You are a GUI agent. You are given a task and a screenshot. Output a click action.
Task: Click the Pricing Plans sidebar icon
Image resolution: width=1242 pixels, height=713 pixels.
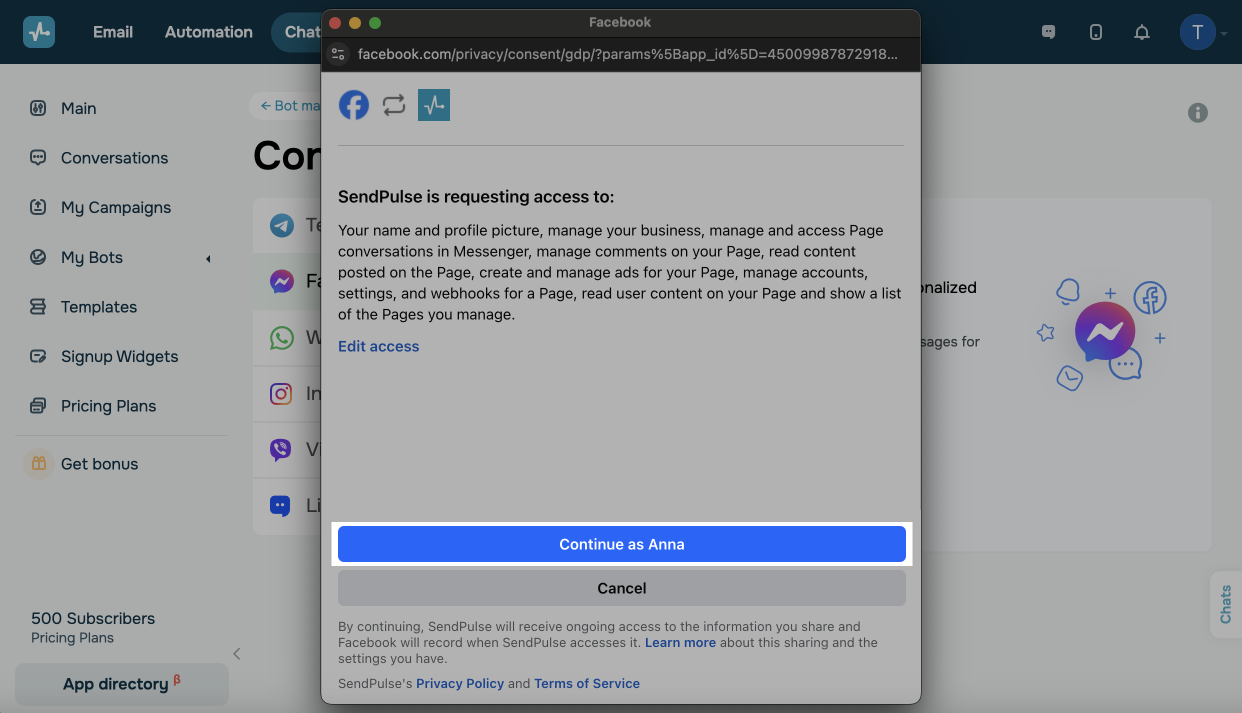(38, 406)
